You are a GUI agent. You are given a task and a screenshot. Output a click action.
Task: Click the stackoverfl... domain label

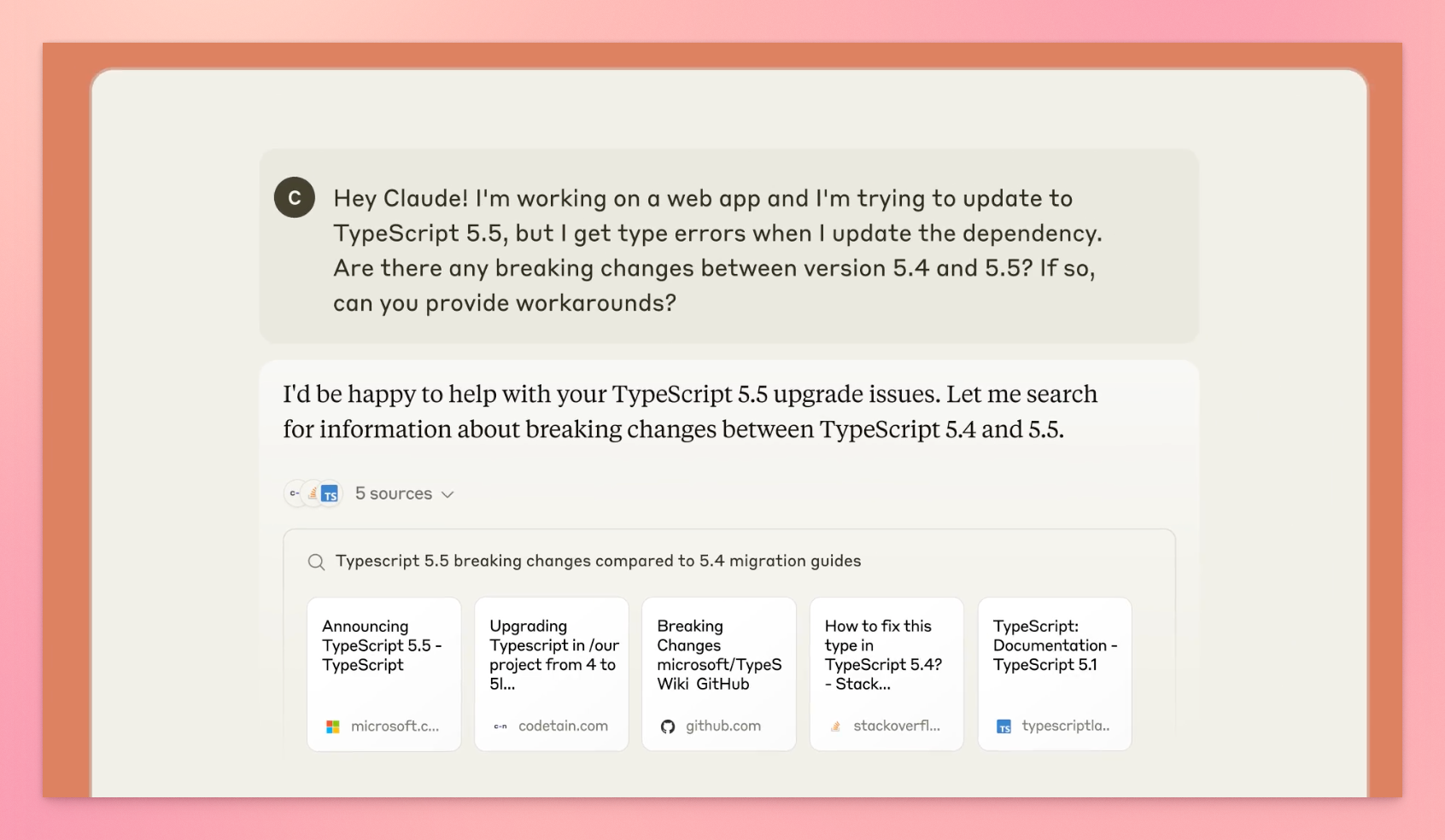click(897, 726)
